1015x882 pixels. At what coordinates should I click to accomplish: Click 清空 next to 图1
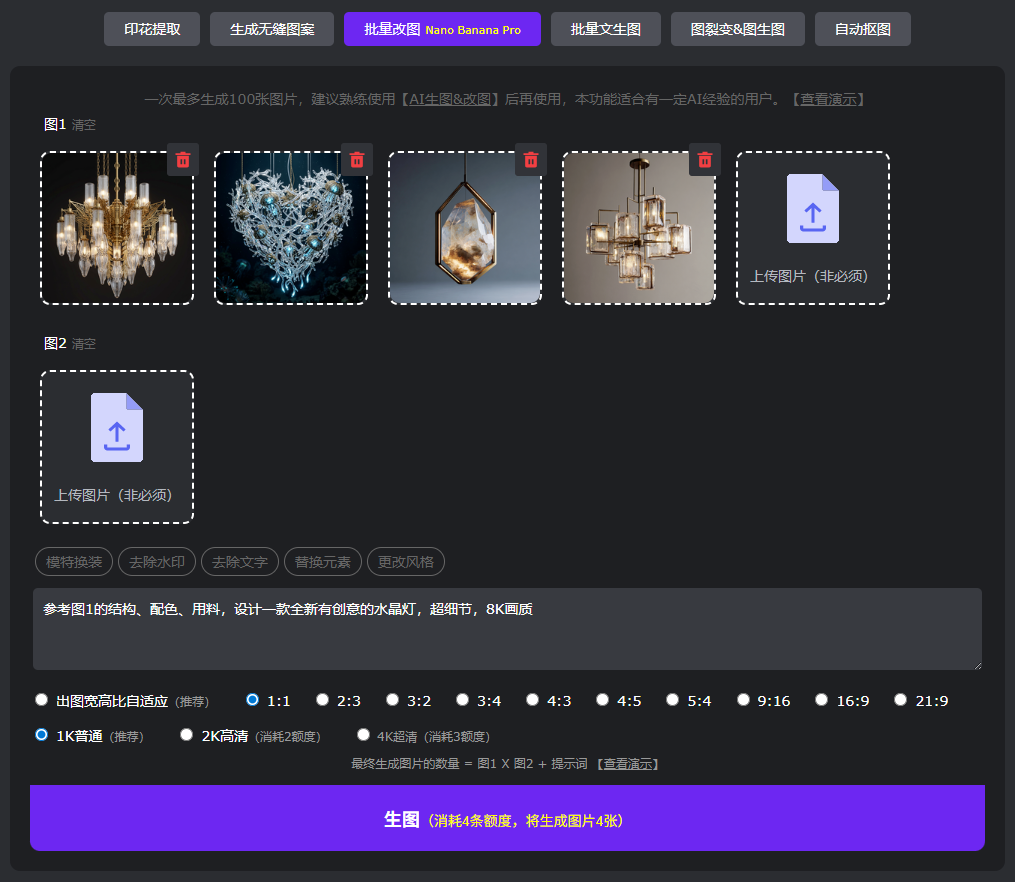[x=84, y=125]
